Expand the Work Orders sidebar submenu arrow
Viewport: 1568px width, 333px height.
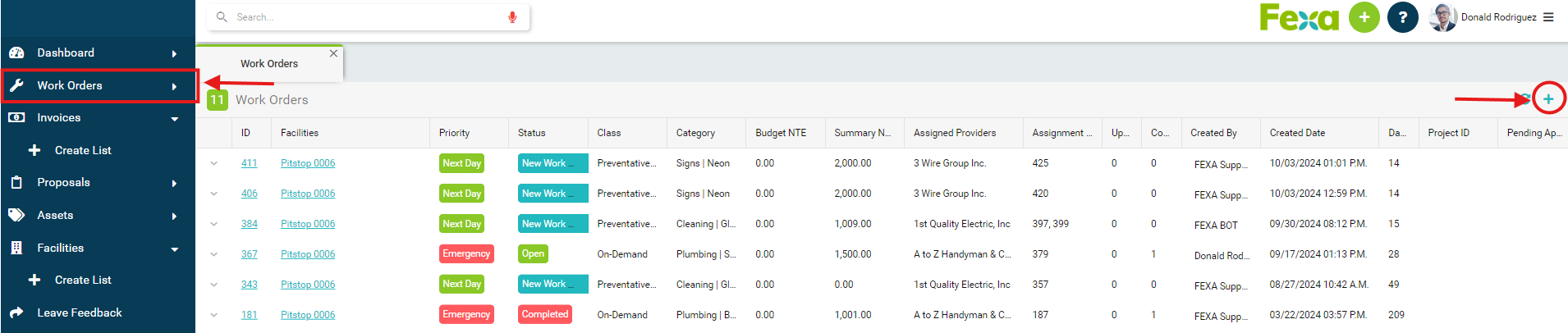pos(174,87)
